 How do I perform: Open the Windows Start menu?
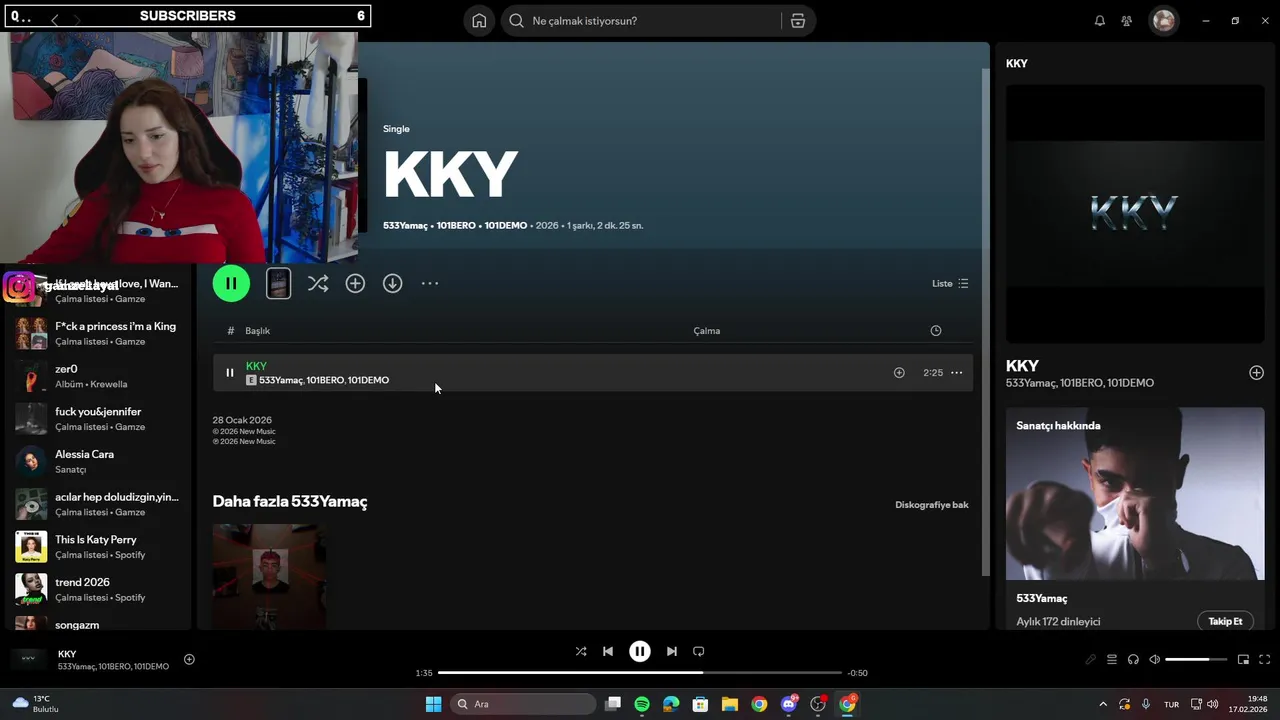click(x=433, y=704)
